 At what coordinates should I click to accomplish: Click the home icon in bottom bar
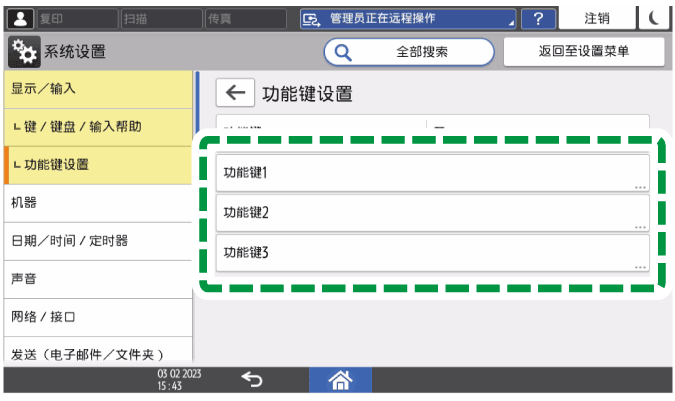[341, 379]
